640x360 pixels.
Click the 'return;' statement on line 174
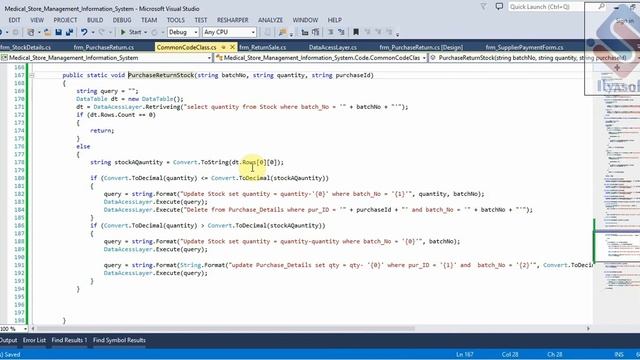(x=102, y=131)
